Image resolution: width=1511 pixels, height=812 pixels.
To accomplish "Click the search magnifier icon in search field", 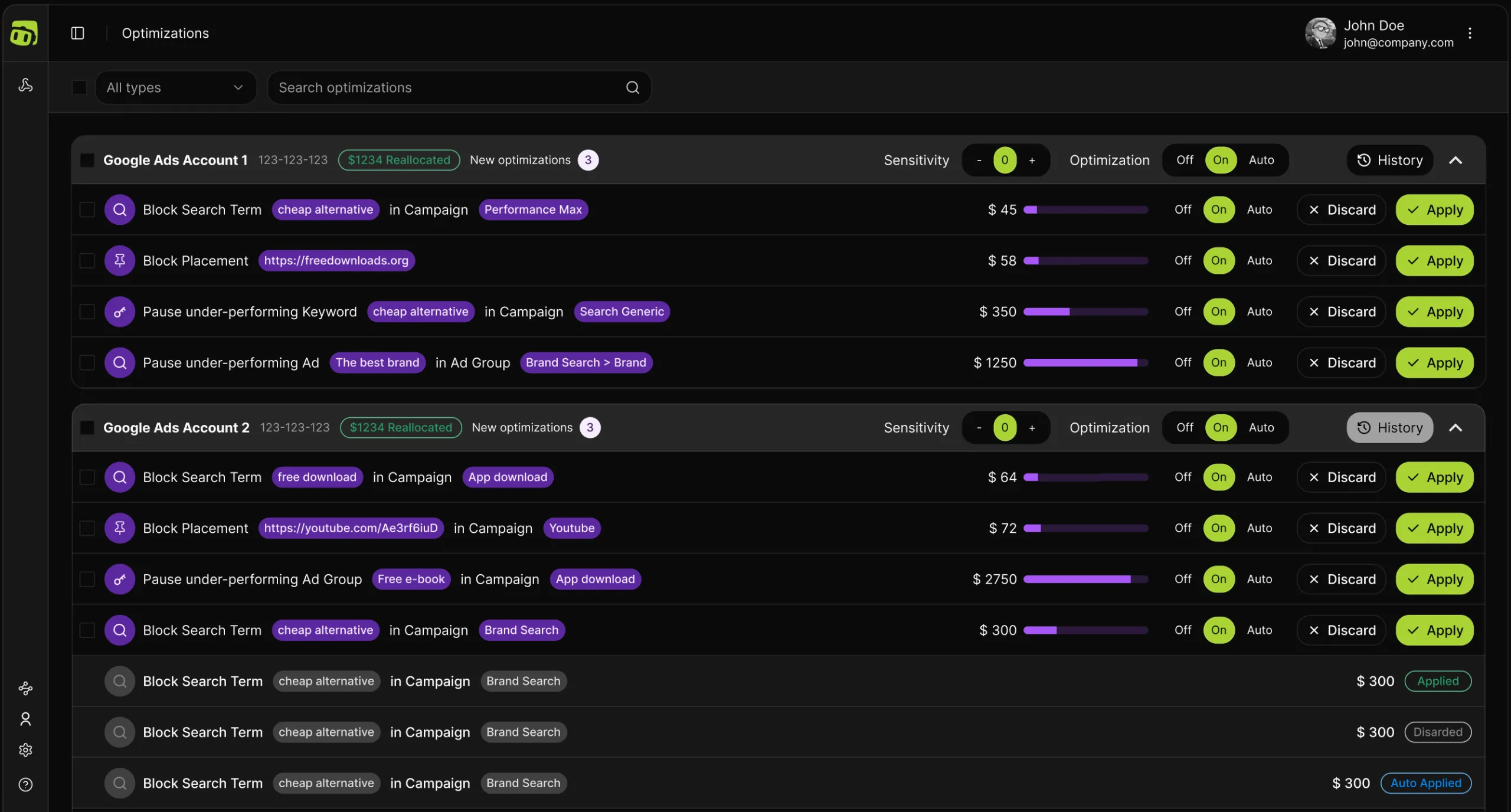I will point(632,87).
